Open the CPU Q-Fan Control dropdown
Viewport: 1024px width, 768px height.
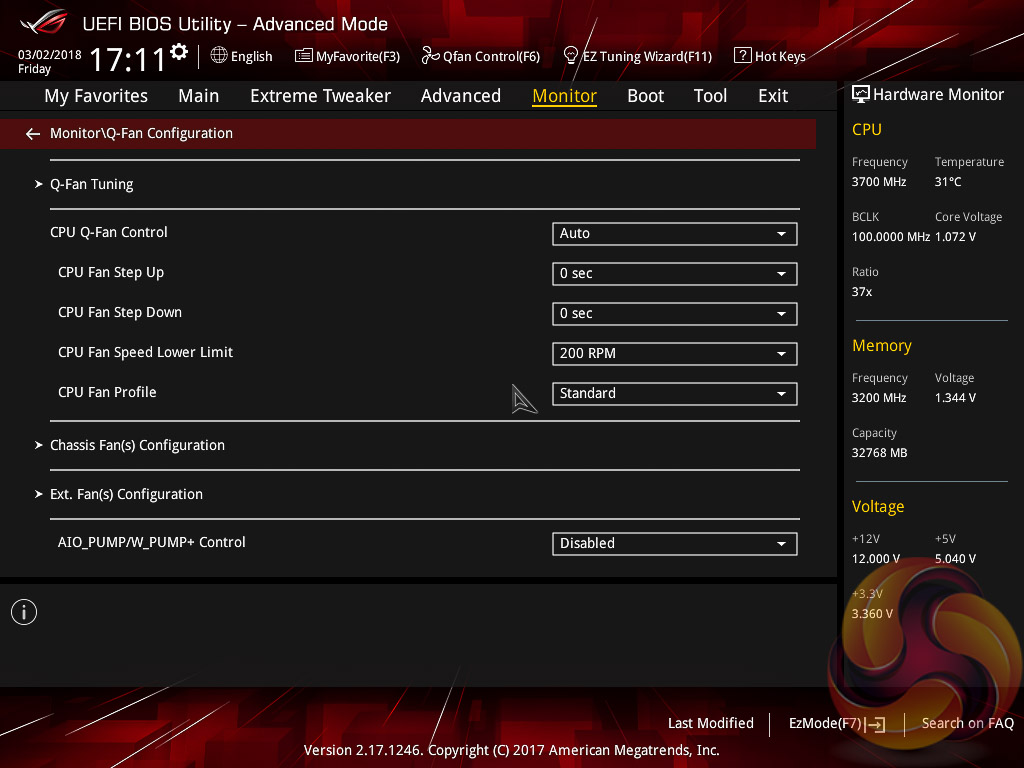[x=674, y=233]
